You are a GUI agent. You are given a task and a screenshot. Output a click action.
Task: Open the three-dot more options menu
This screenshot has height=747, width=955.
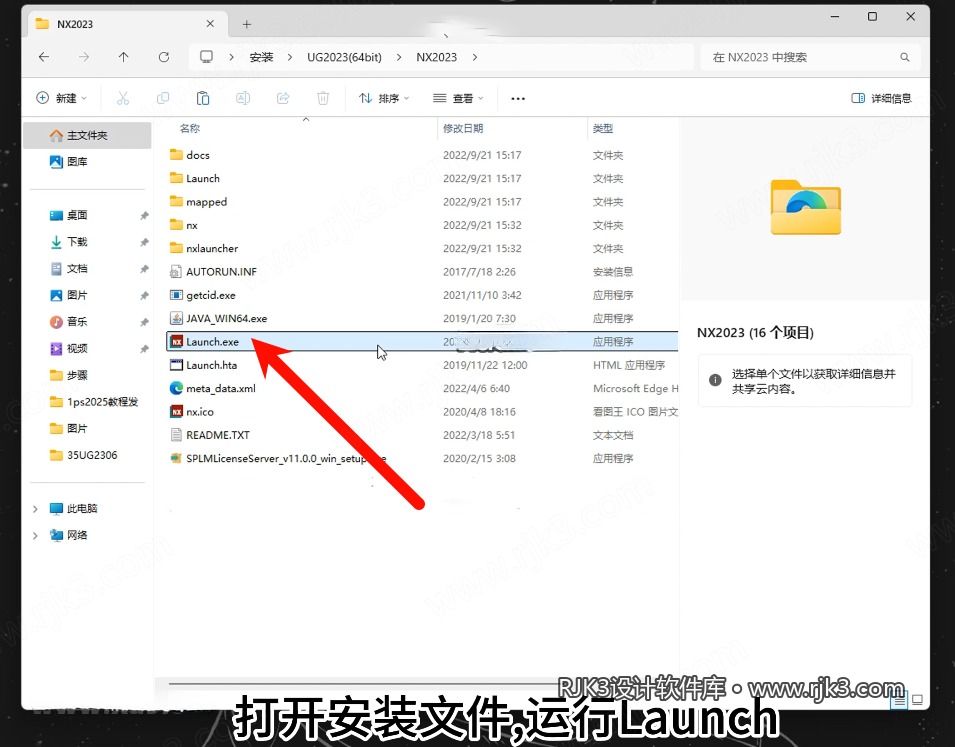[518, 98]
